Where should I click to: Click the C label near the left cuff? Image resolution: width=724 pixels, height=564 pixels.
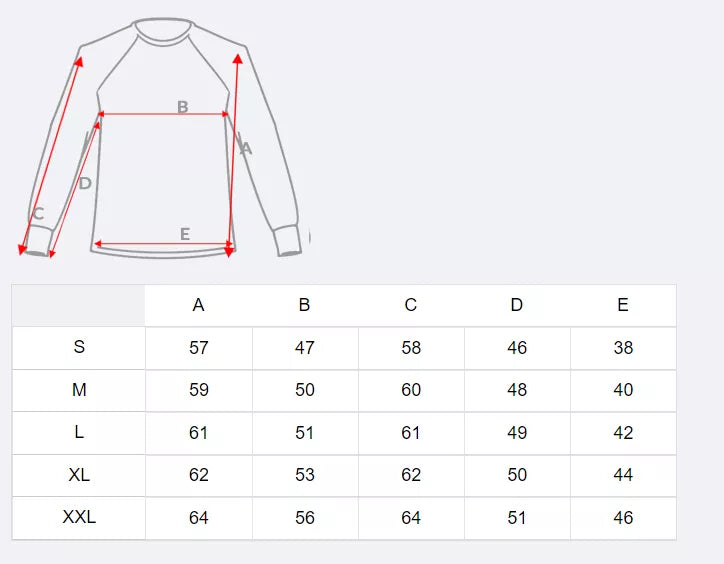click(38, 213)
